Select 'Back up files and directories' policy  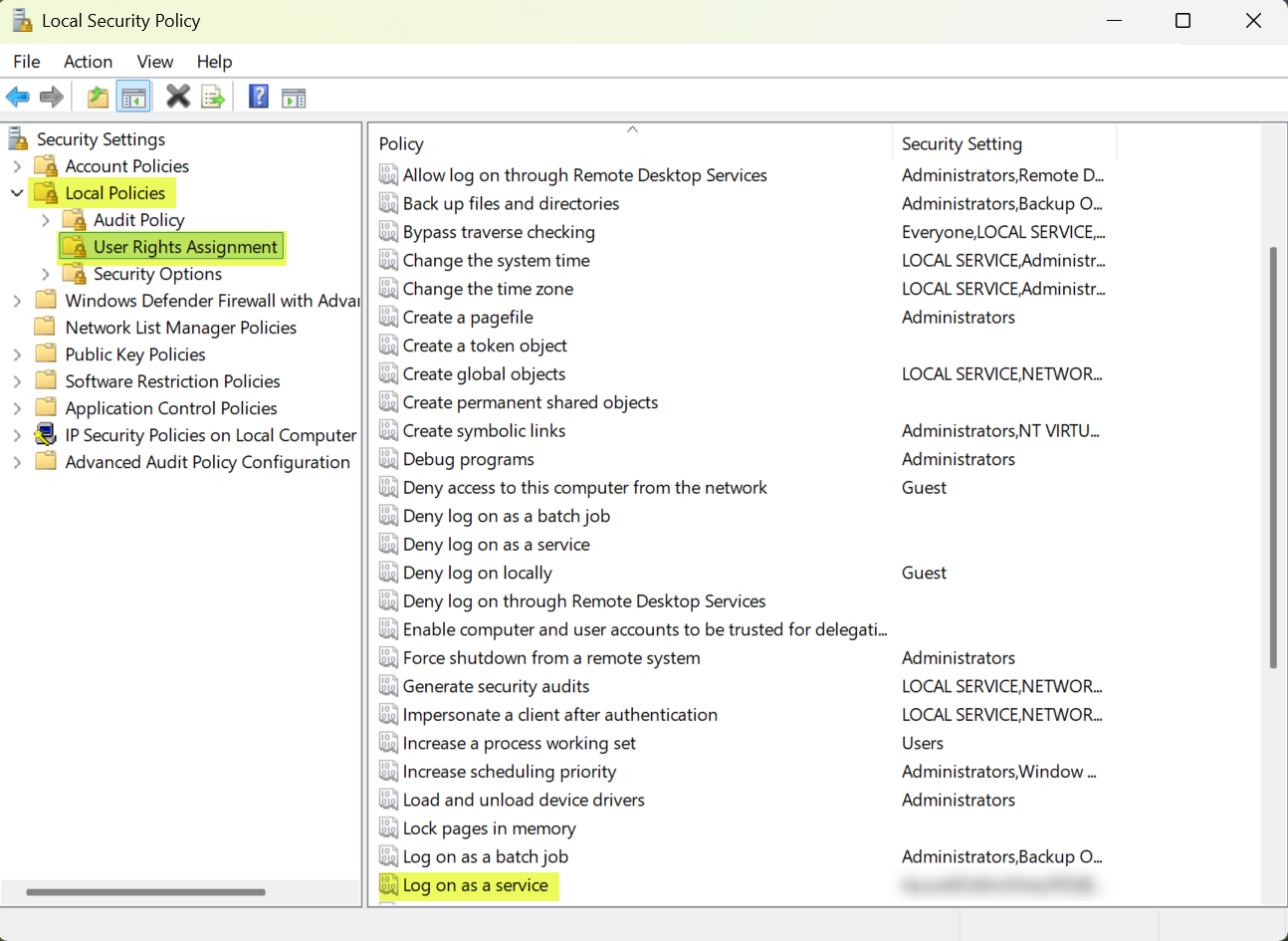click(x=511, y=203)
